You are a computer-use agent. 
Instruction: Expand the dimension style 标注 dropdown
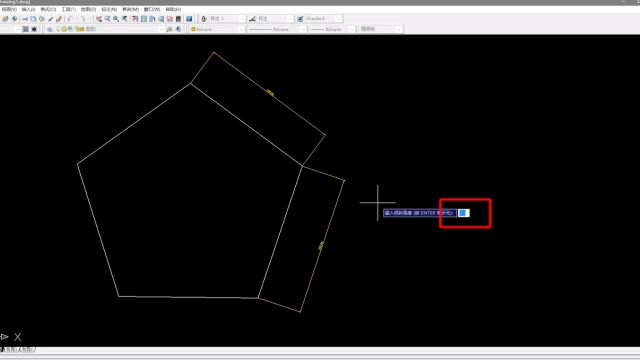tap(290, 19)
